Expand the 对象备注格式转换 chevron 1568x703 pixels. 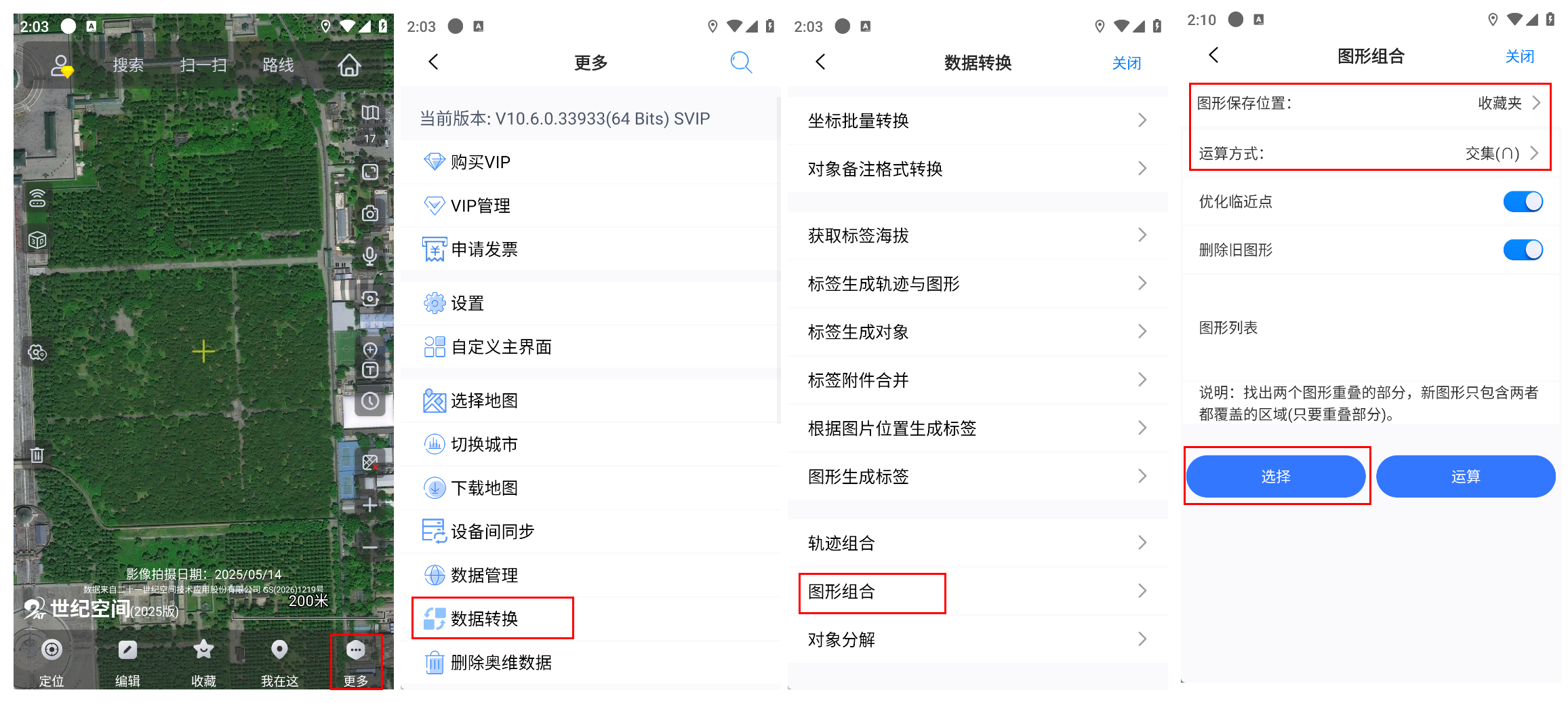(1142, 168)
